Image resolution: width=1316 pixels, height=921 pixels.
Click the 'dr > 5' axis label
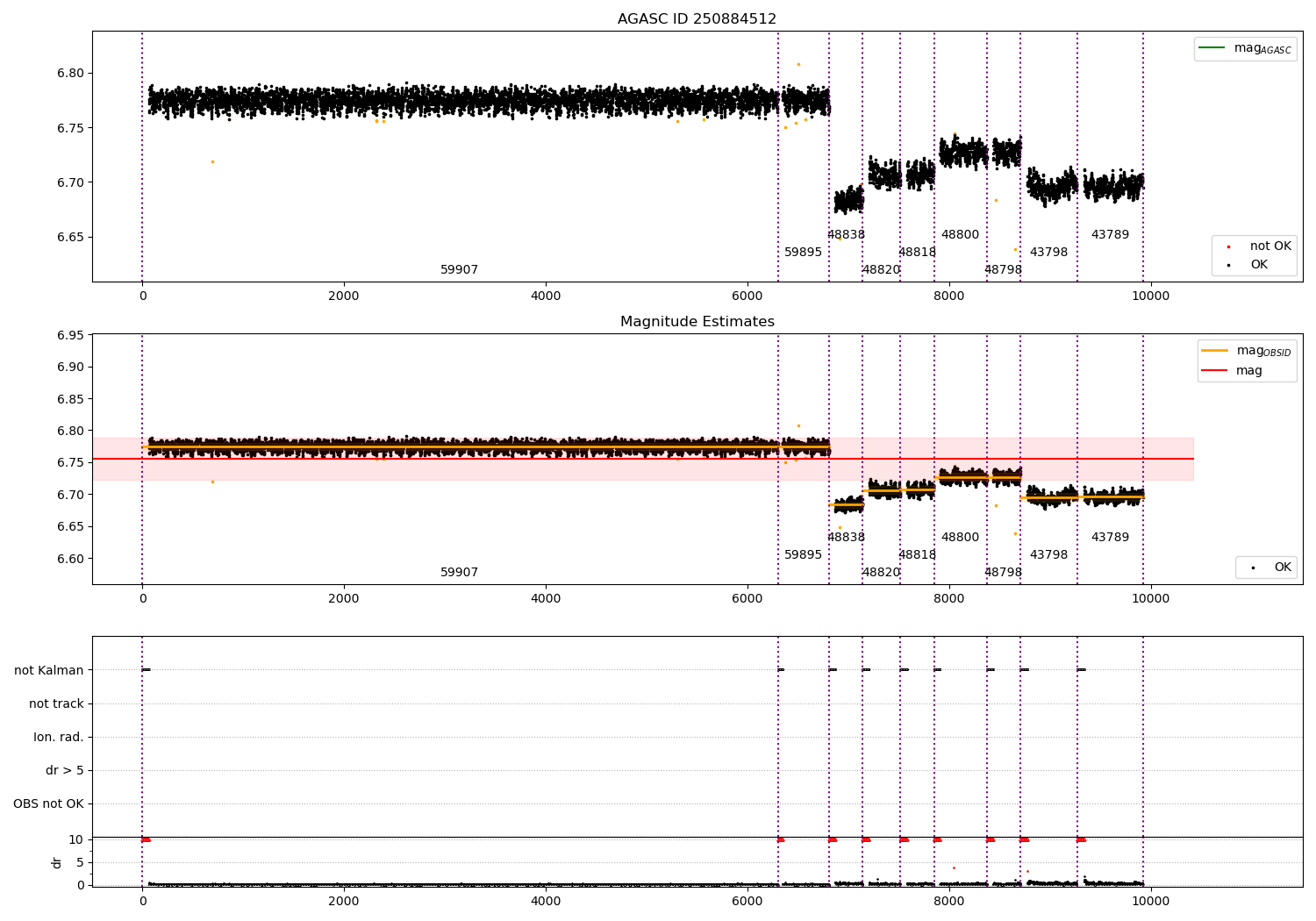pos(65,770)
